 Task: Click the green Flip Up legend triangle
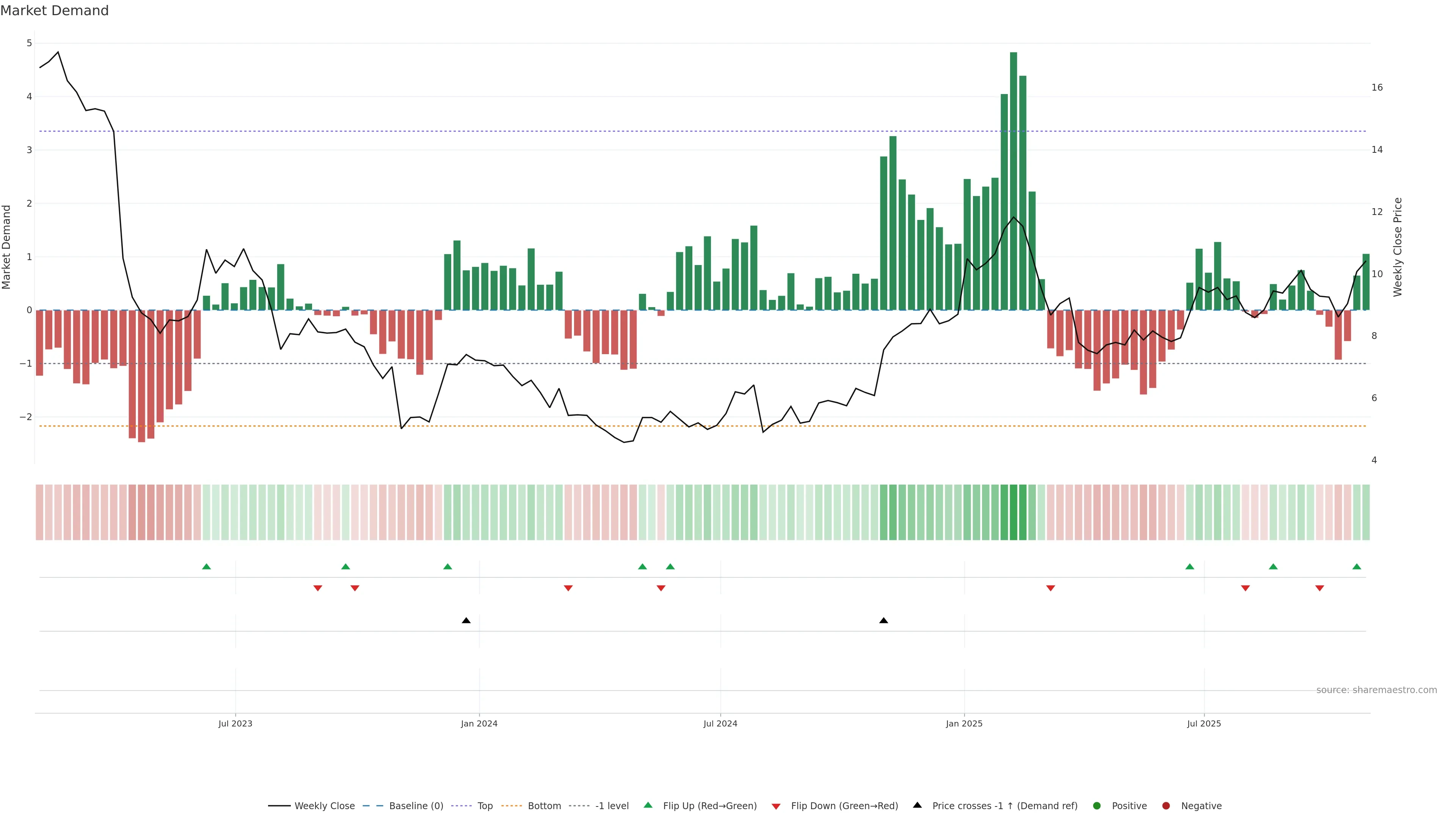pyautogui.click(x=648, y=805)
